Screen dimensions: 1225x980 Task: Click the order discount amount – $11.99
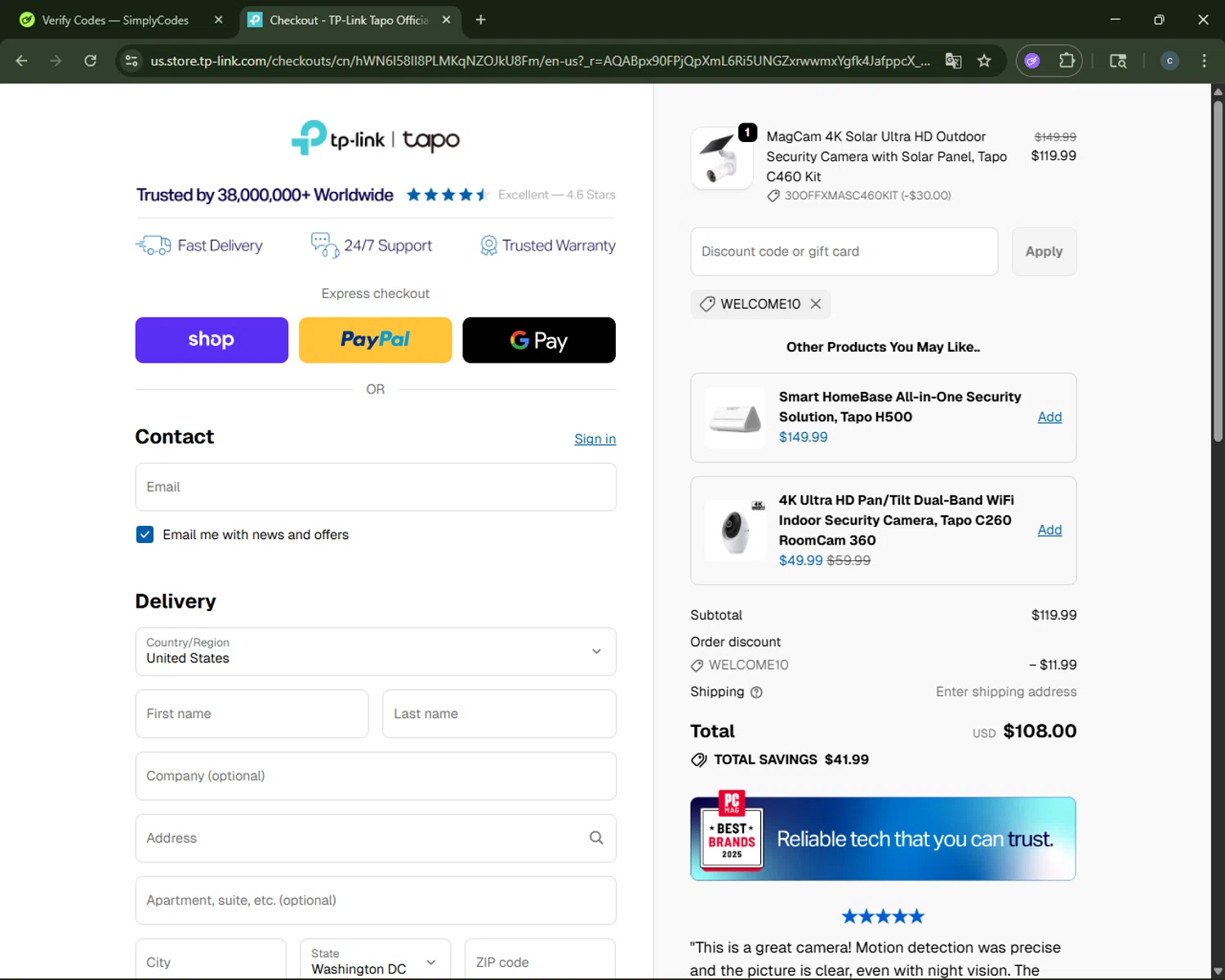coord(1053,665)
